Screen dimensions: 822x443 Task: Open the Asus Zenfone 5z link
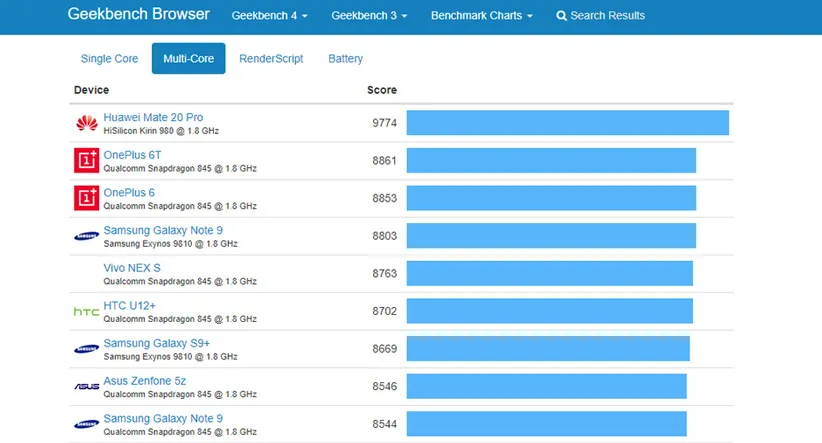tap(144, 381)
